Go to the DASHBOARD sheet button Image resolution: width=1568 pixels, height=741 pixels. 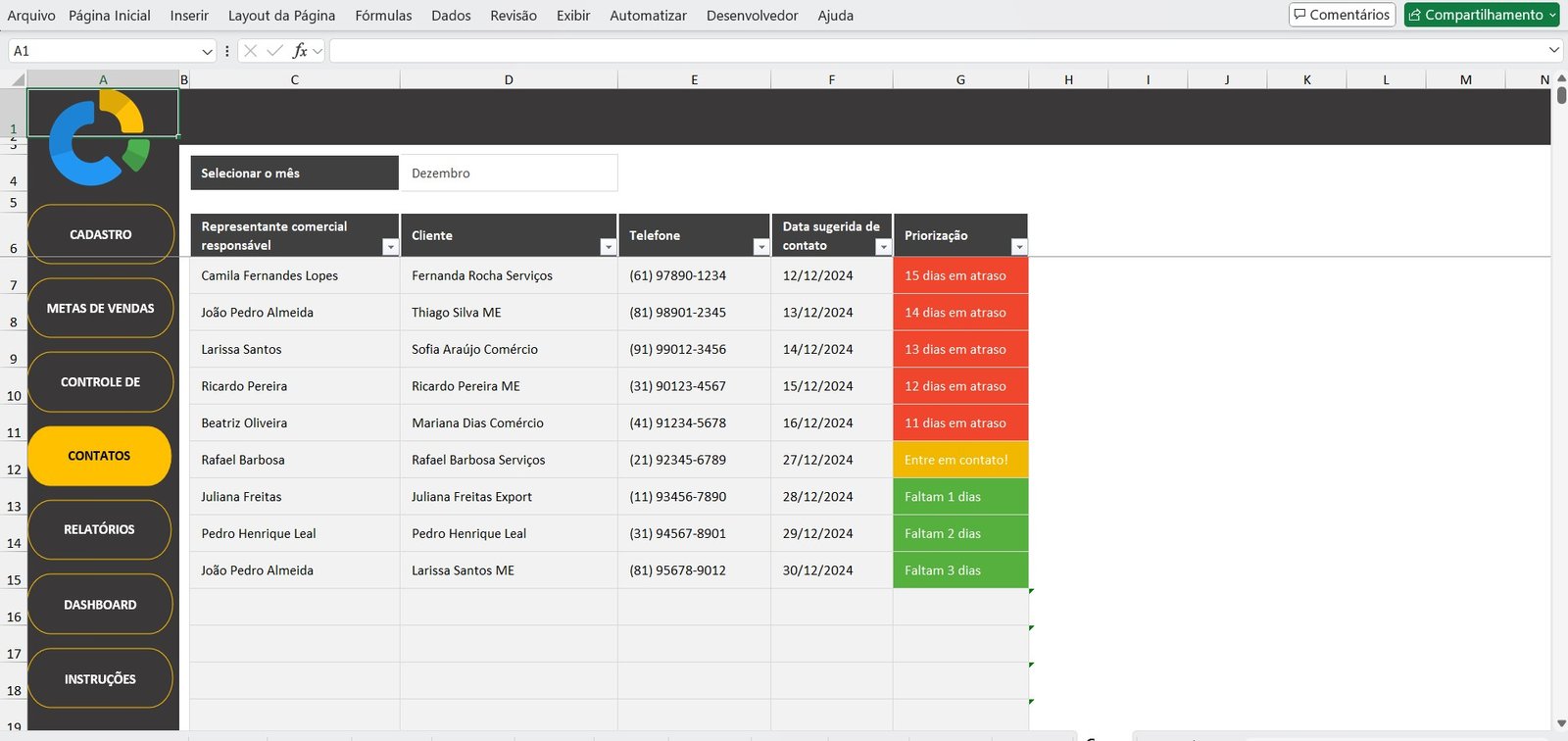pos(100,605)
